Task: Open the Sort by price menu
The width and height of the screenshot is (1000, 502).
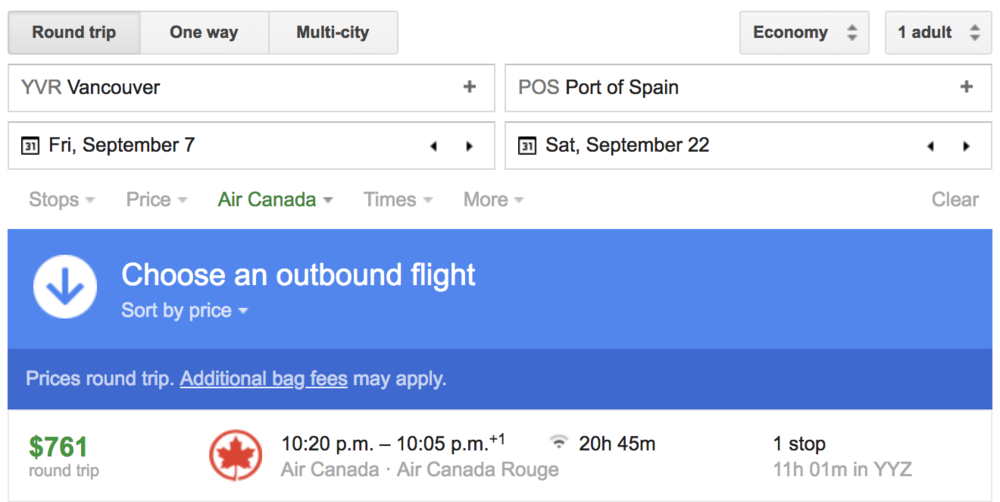Action: tap(185, 310)
